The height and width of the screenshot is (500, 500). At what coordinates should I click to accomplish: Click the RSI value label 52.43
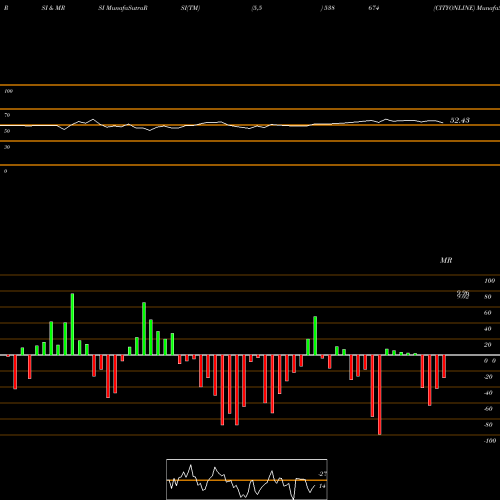coord(460,120)
